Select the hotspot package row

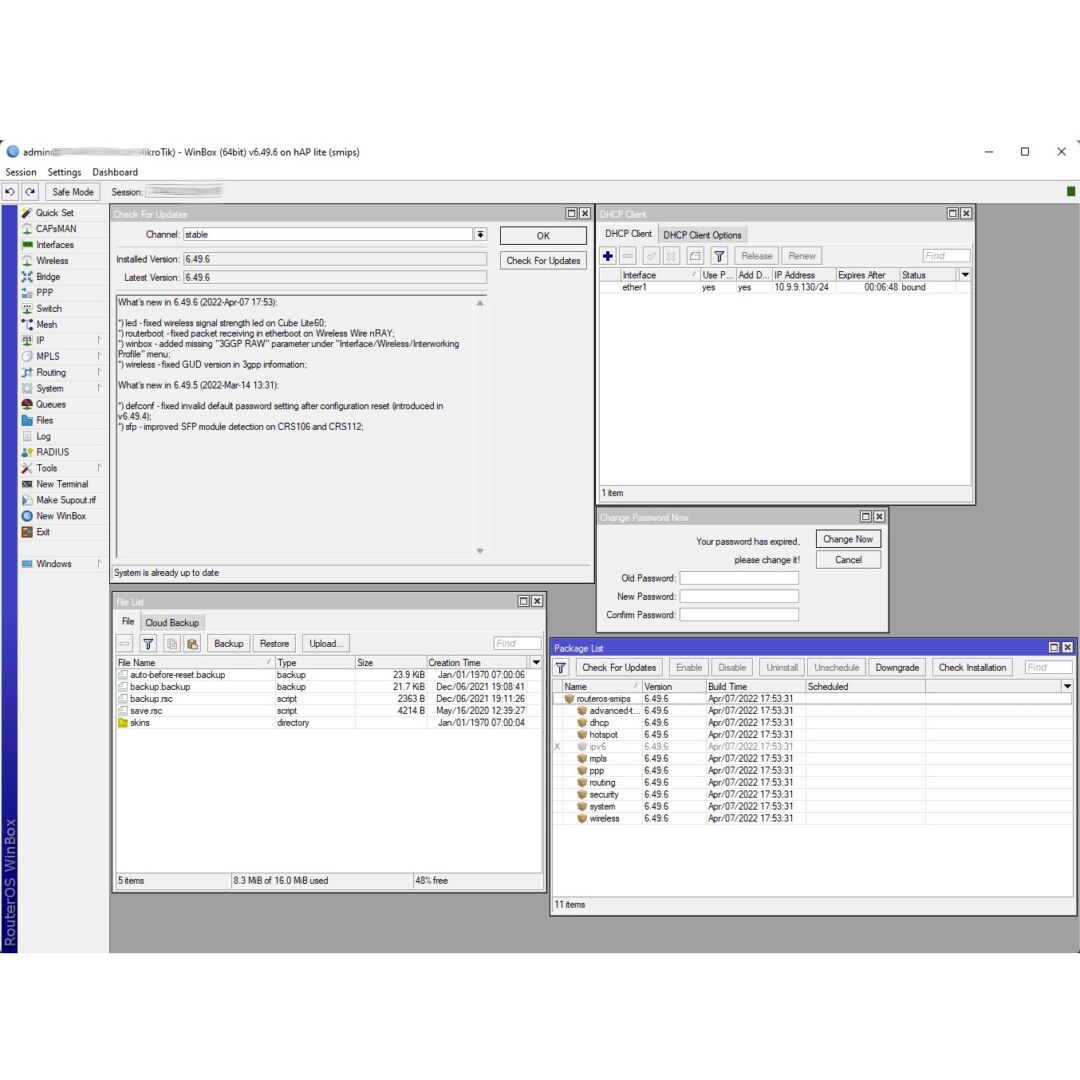813,734
